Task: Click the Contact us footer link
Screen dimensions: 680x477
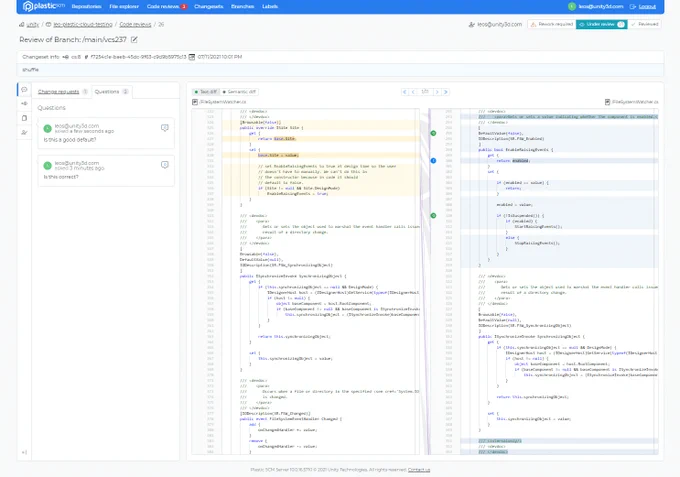Action: click(419, 470)
